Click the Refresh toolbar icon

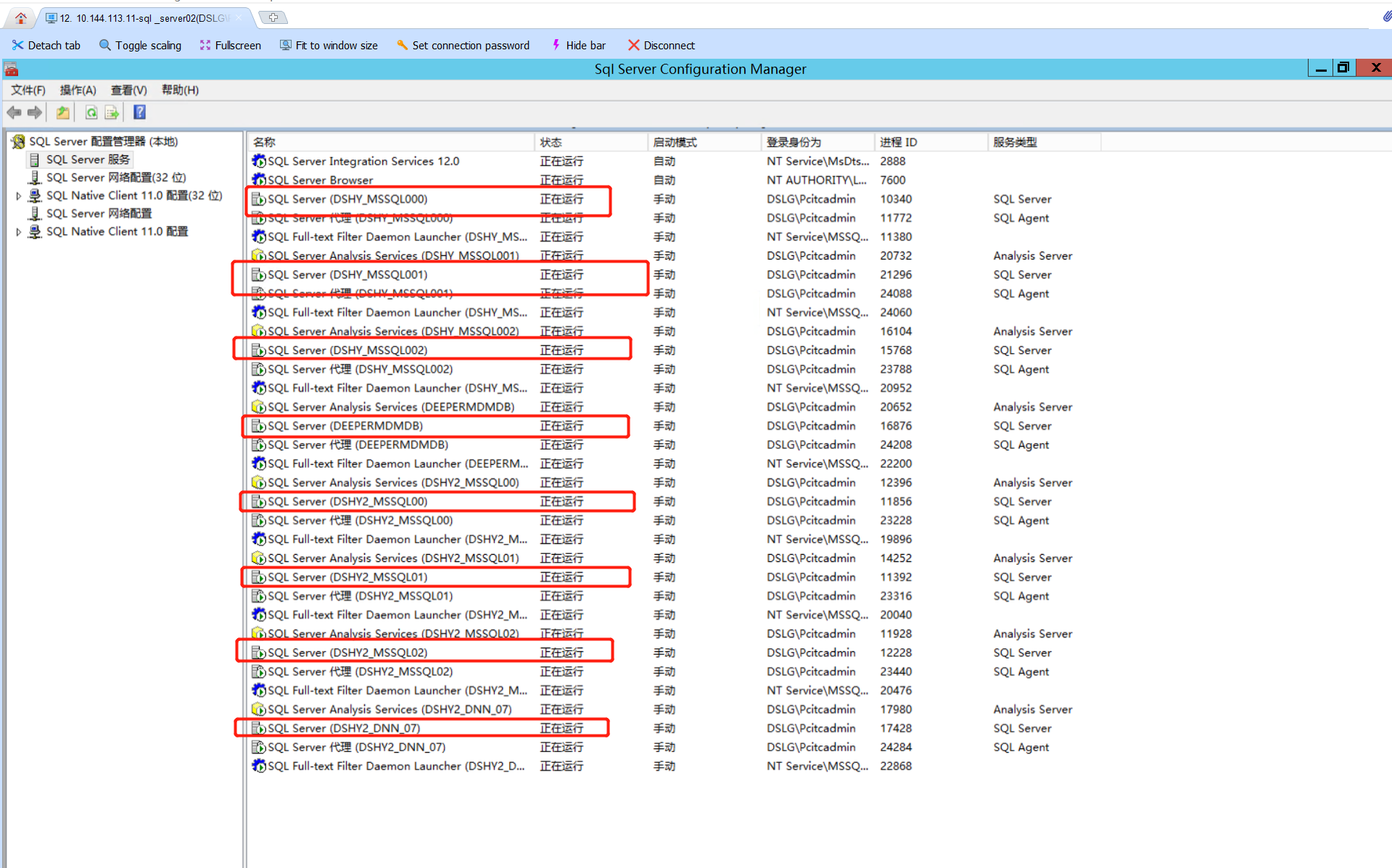click(x=91, y=112)
